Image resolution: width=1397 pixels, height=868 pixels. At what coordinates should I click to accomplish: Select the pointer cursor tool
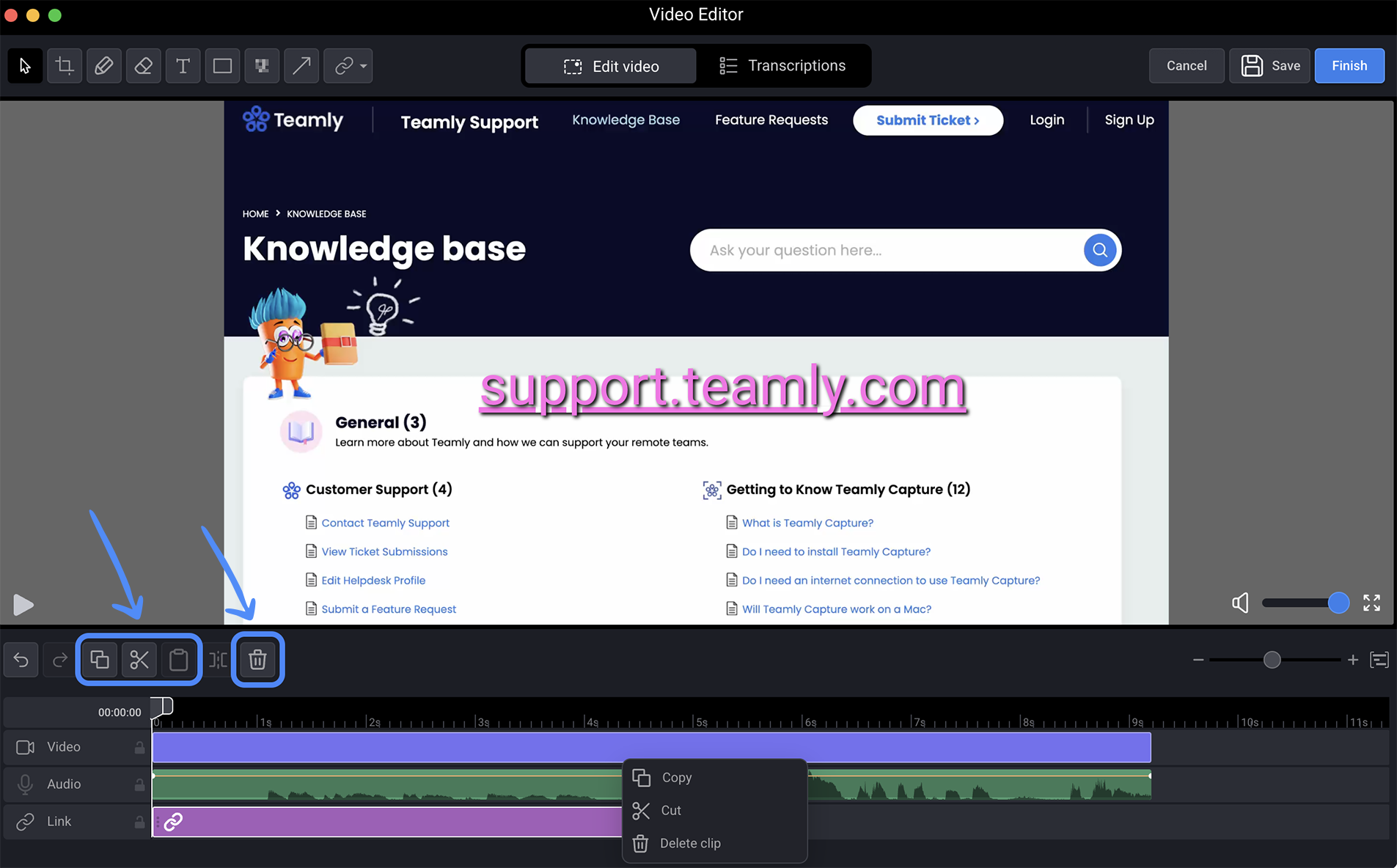coord(25,66)
